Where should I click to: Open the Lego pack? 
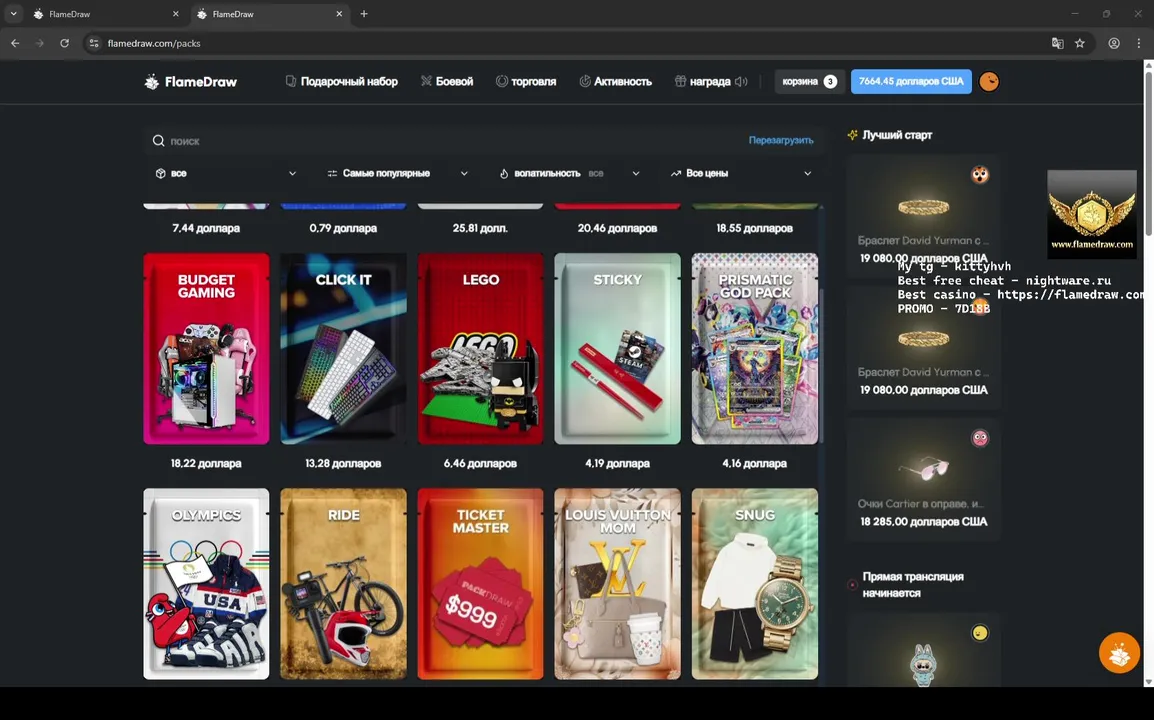[481, 349]
